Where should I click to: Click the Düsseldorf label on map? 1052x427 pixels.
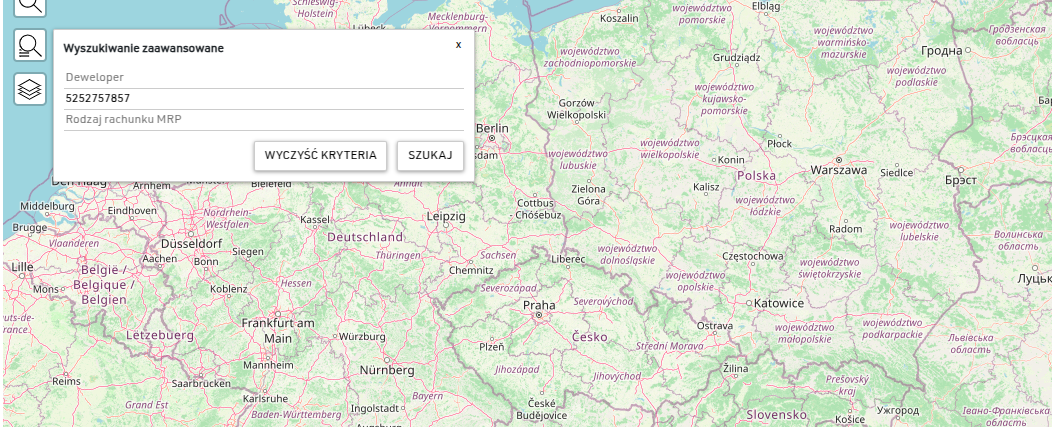coord(190,243)
